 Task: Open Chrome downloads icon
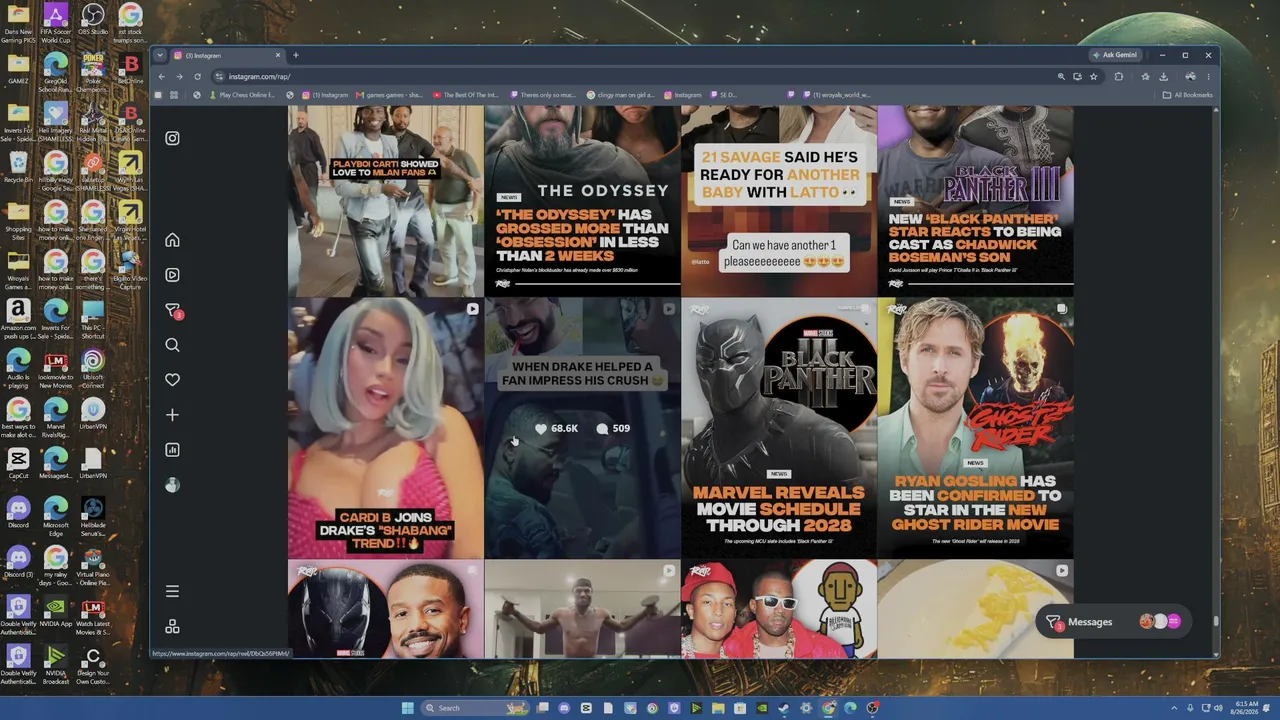click(1163, 77)
